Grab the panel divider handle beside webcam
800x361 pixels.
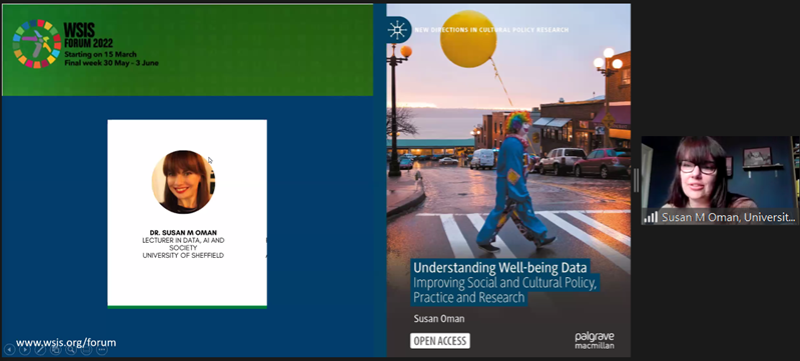[636, 180]
